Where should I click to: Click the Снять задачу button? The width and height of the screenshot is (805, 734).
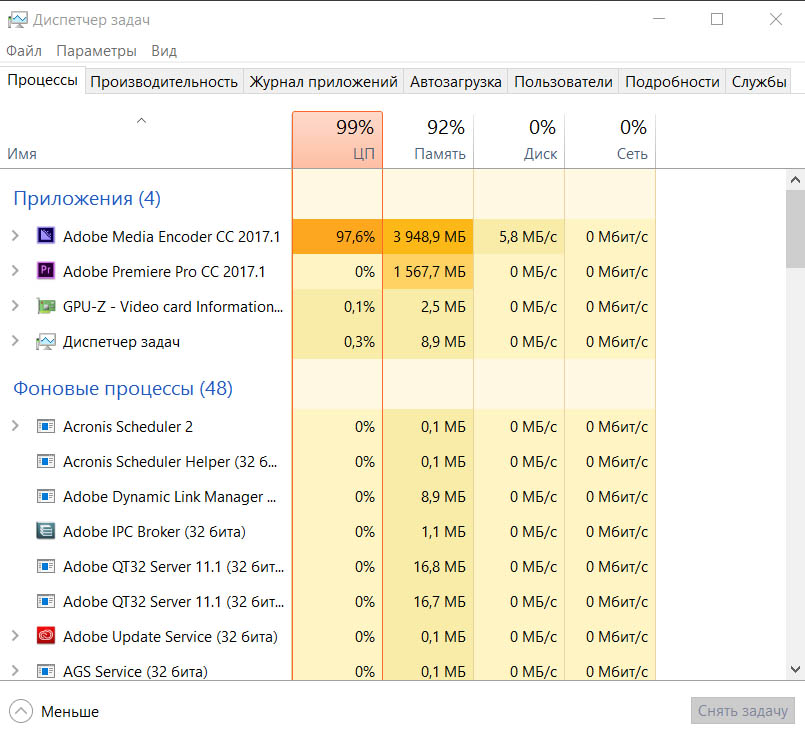(742, 710)
